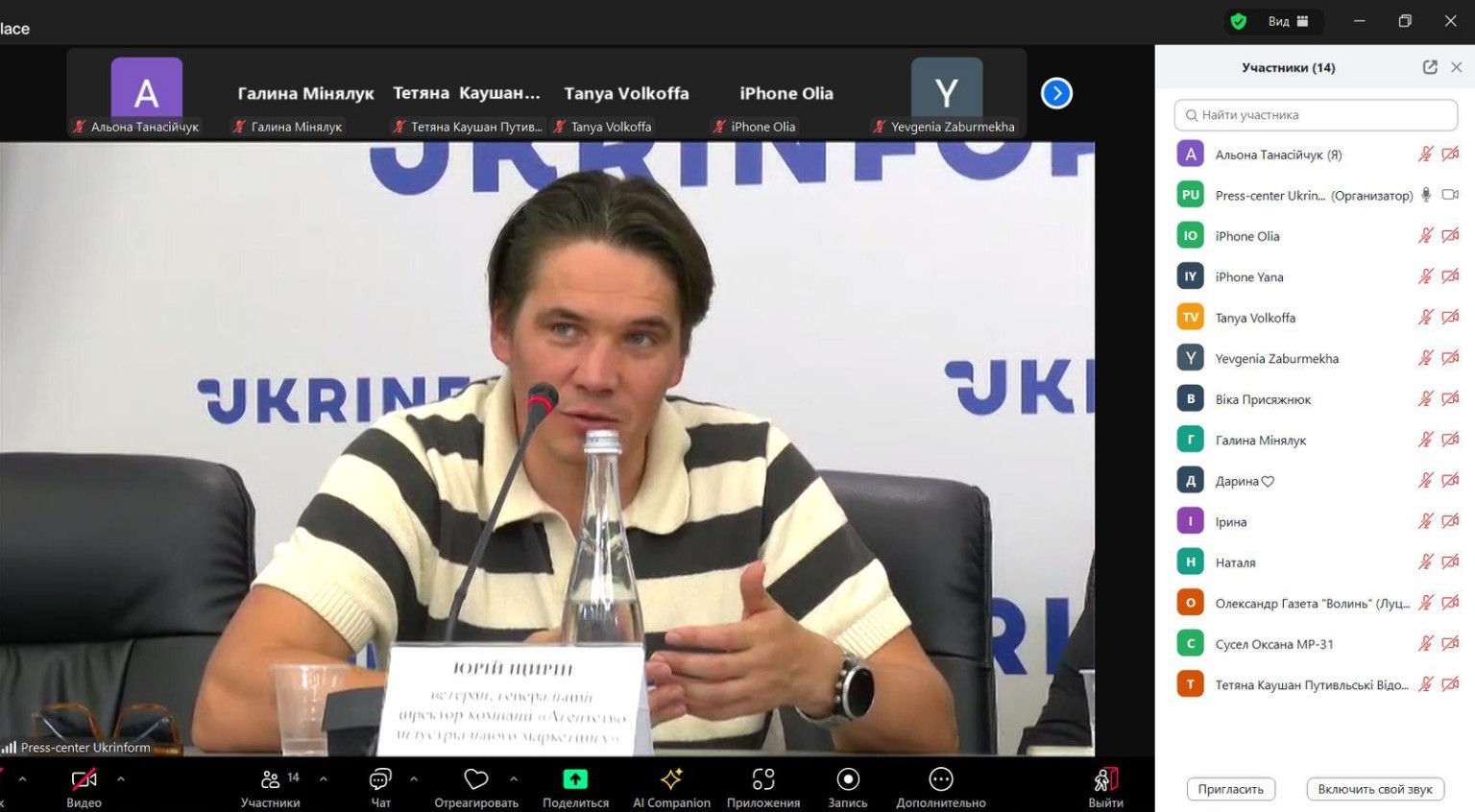Screen dimensions: 1475x812
Task: Click the green Share screen icon
Action: click(x=575, y=779)
